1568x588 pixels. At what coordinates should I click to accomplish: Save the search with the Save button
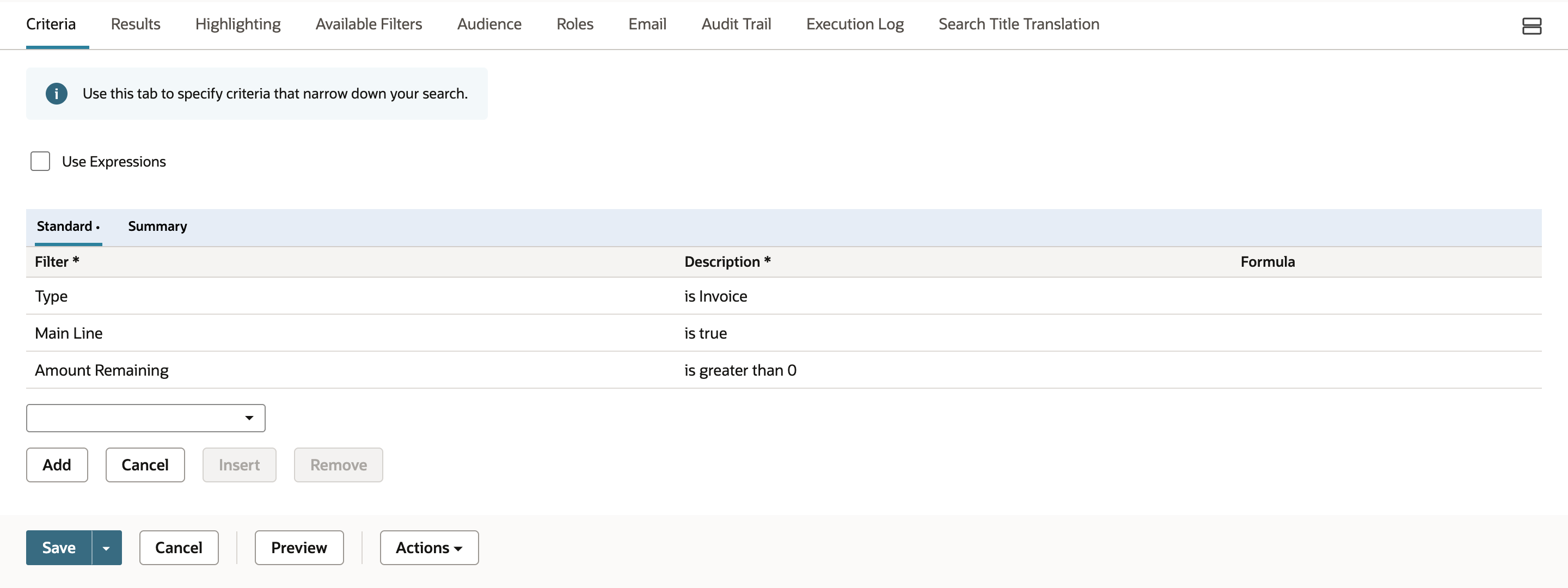(59, 547)
